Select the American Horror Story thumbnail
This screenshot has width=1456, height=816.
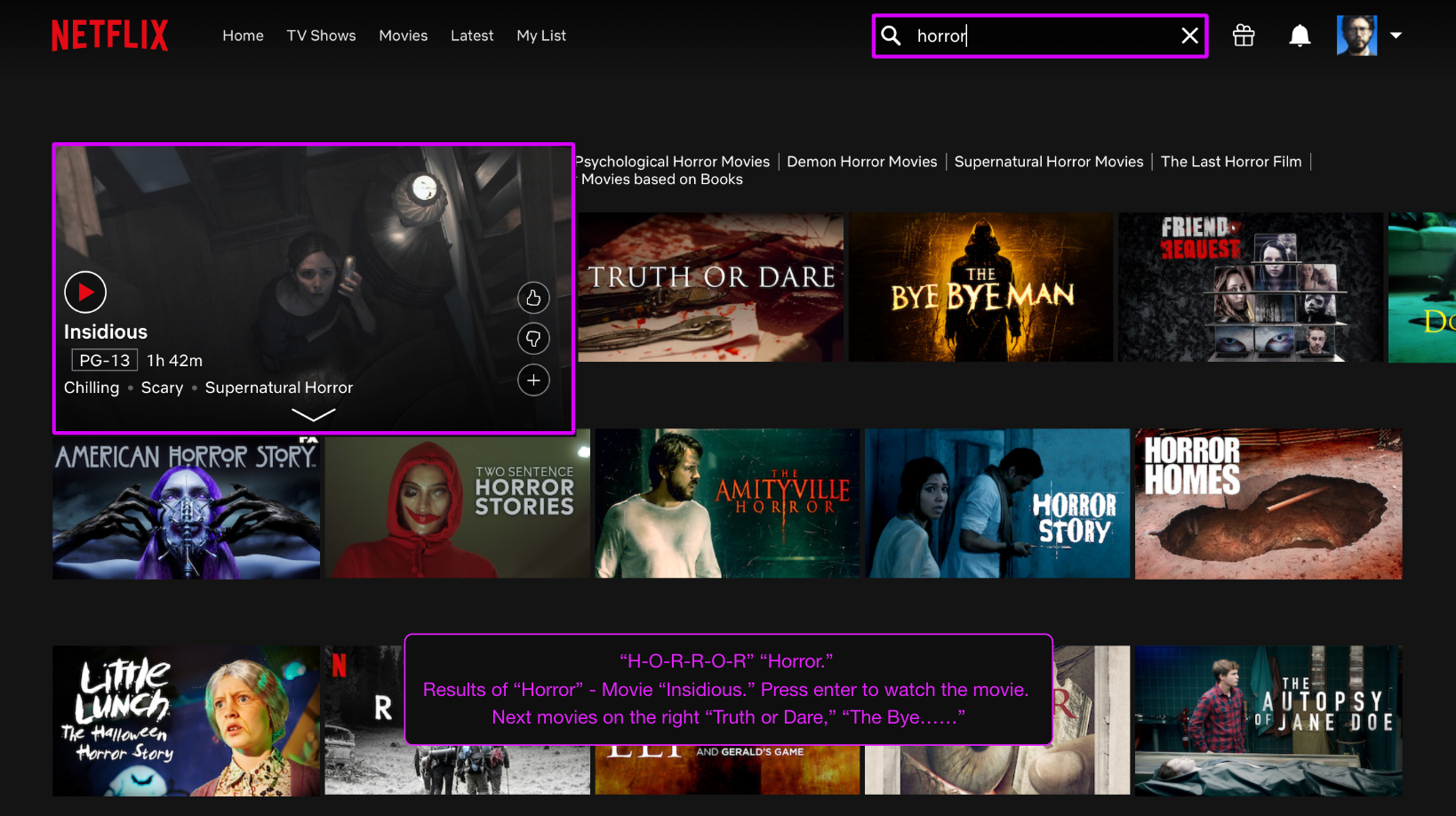[x=186, y=507]
